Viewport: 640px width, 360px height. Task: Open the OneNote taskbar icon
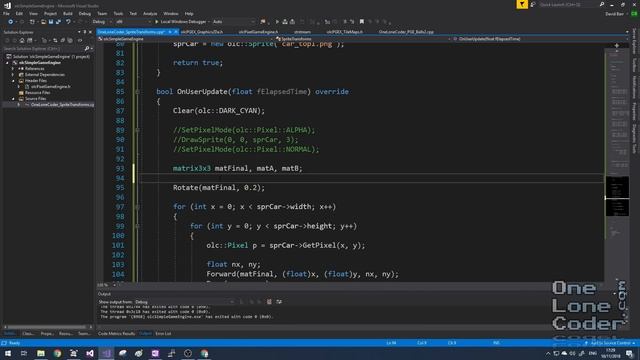(x=155, y=353)
